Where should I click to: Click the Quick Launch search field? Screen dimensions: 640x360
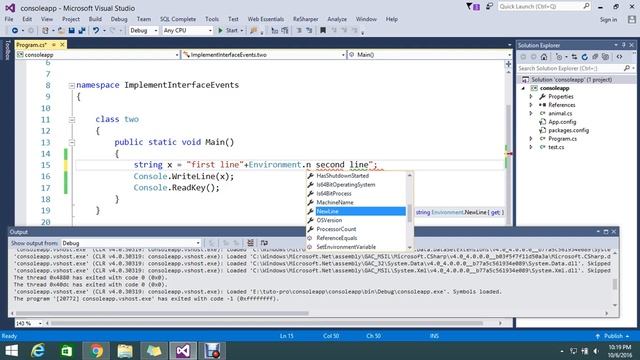(544, 7)
